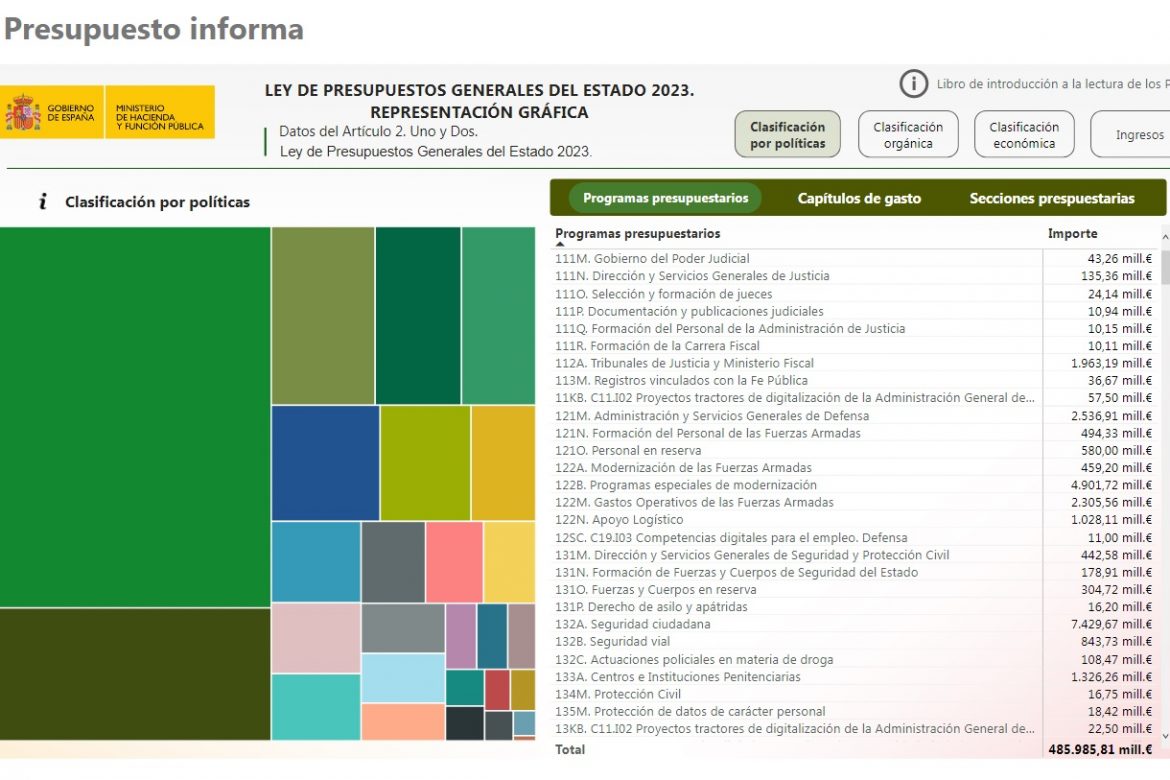Select row 111P. Documentación y publicaciones judiciales
Viewport: 1170px width, 780px height.
coord(855,311)
